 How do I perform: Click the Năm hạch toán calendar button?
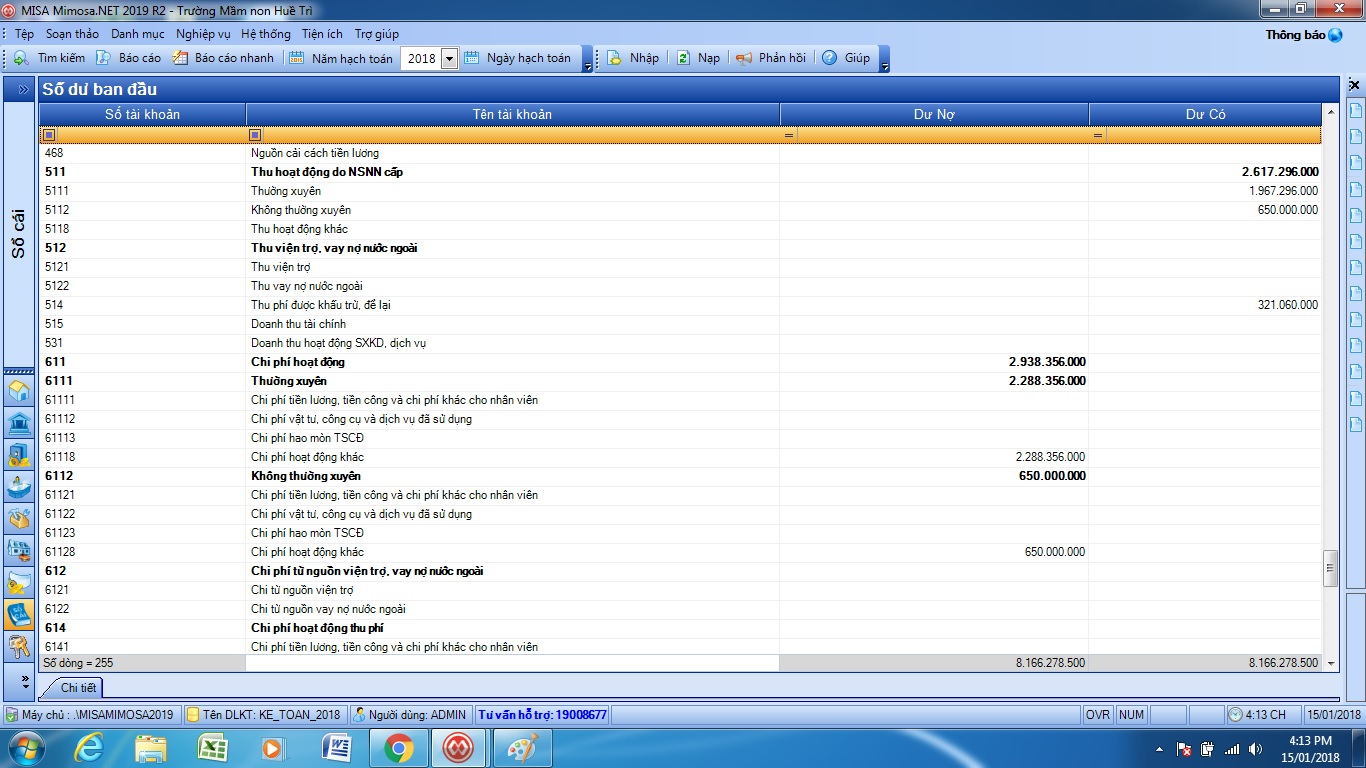click(341, 58)
